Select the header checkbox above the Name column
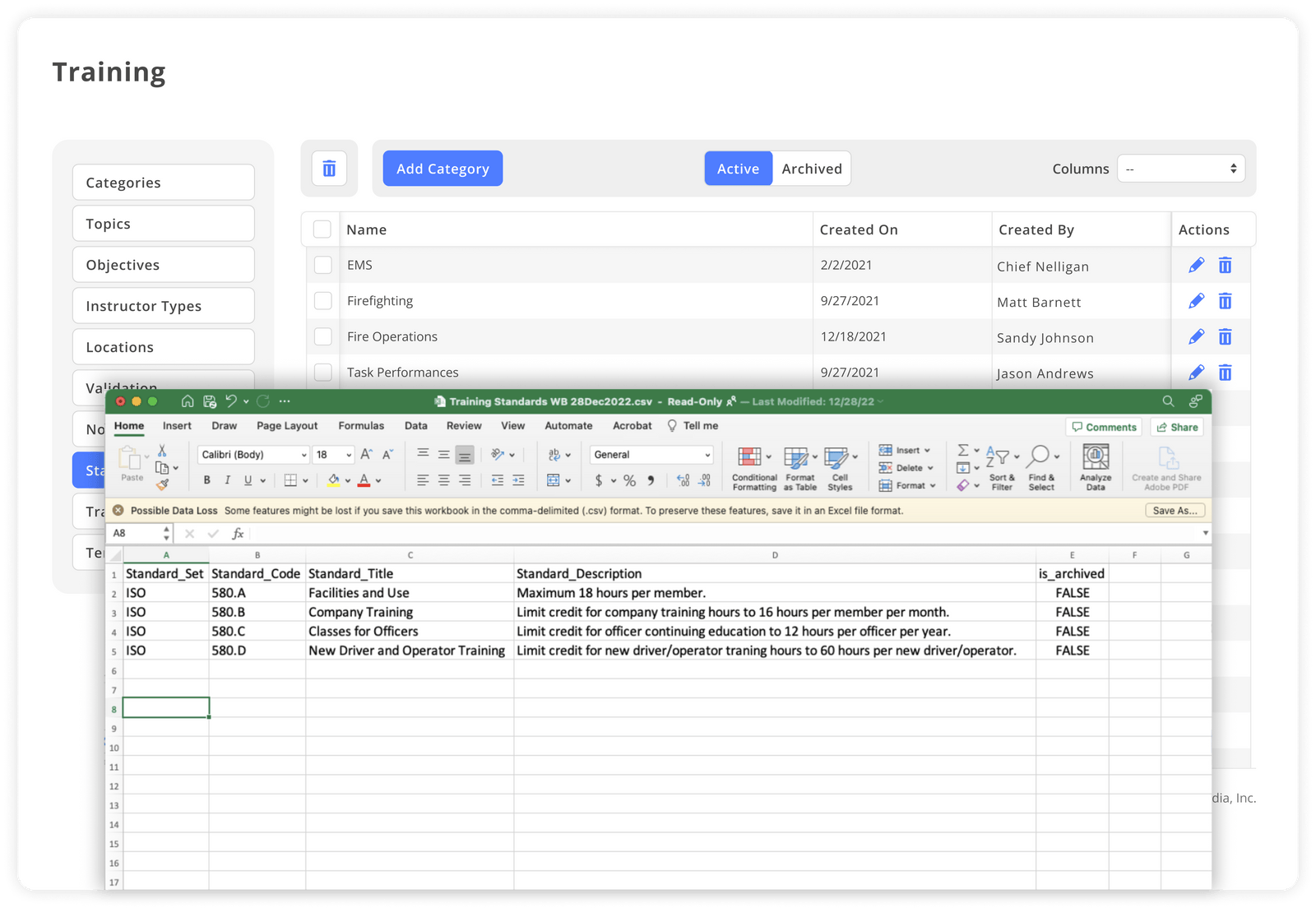Viewport: 1316px width, 908px height. coord(322,229)
